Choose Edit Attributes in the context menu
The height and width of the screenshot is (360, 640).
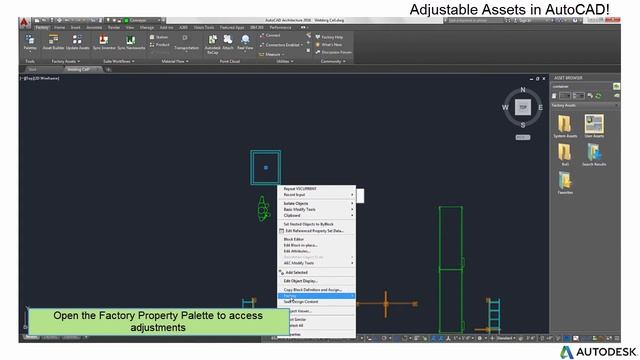[x=316, y=251]
